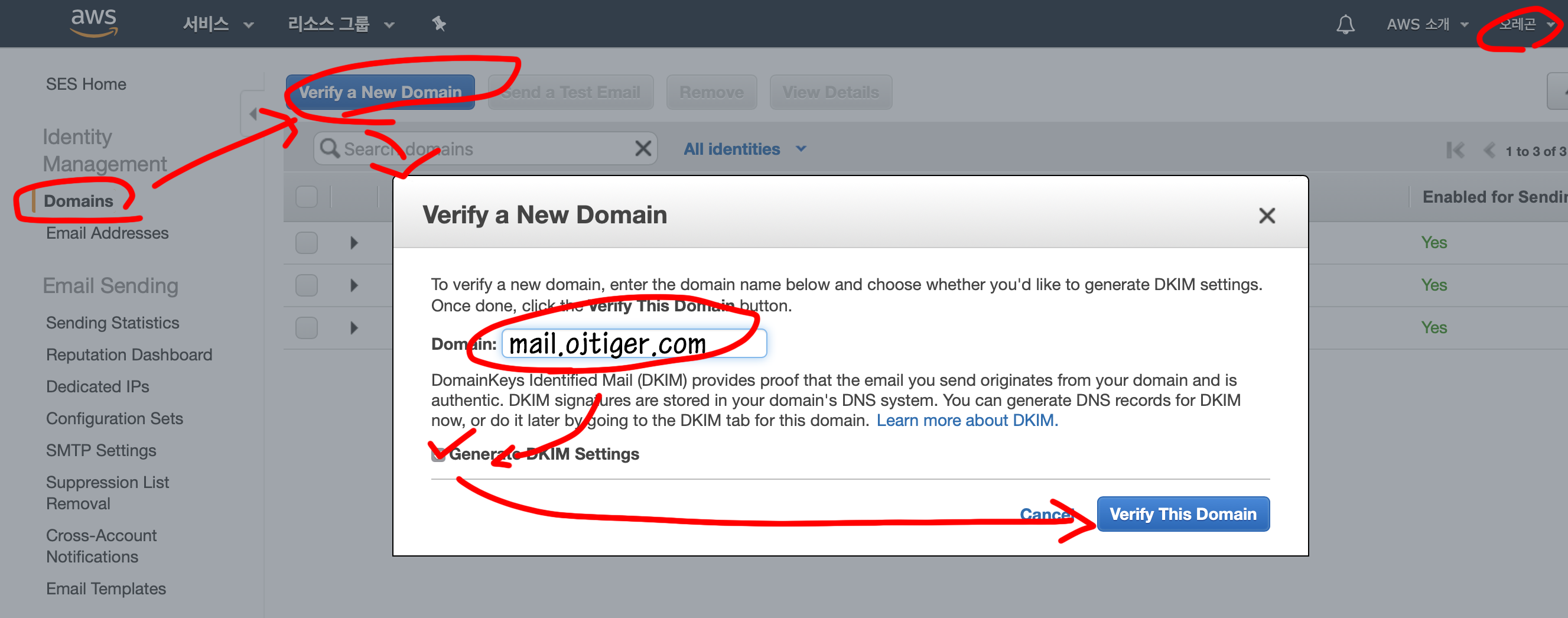Click the search magnifier icon

[x=329, y=148]
